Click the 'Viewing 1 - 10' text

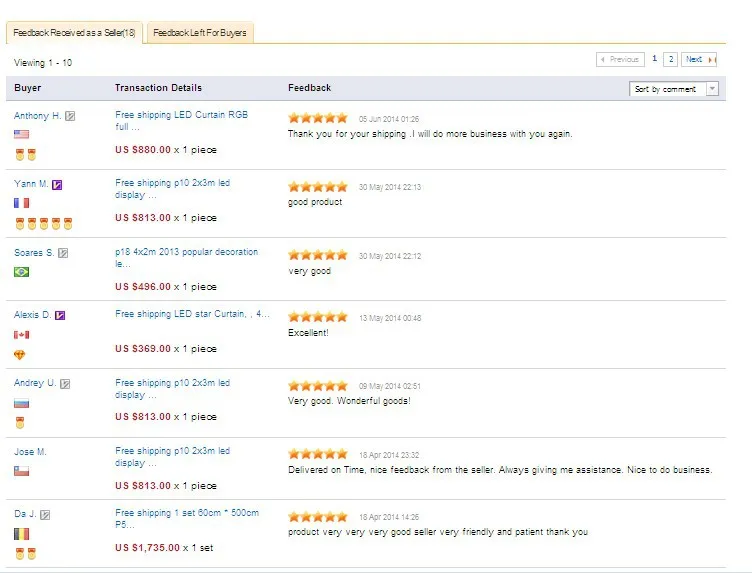click(x=43, y=63)
